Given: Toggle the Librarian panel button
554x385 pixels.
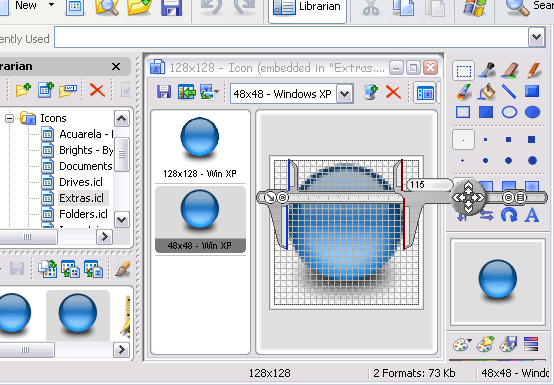Looking at the screenshot, I should coord(307,7).
